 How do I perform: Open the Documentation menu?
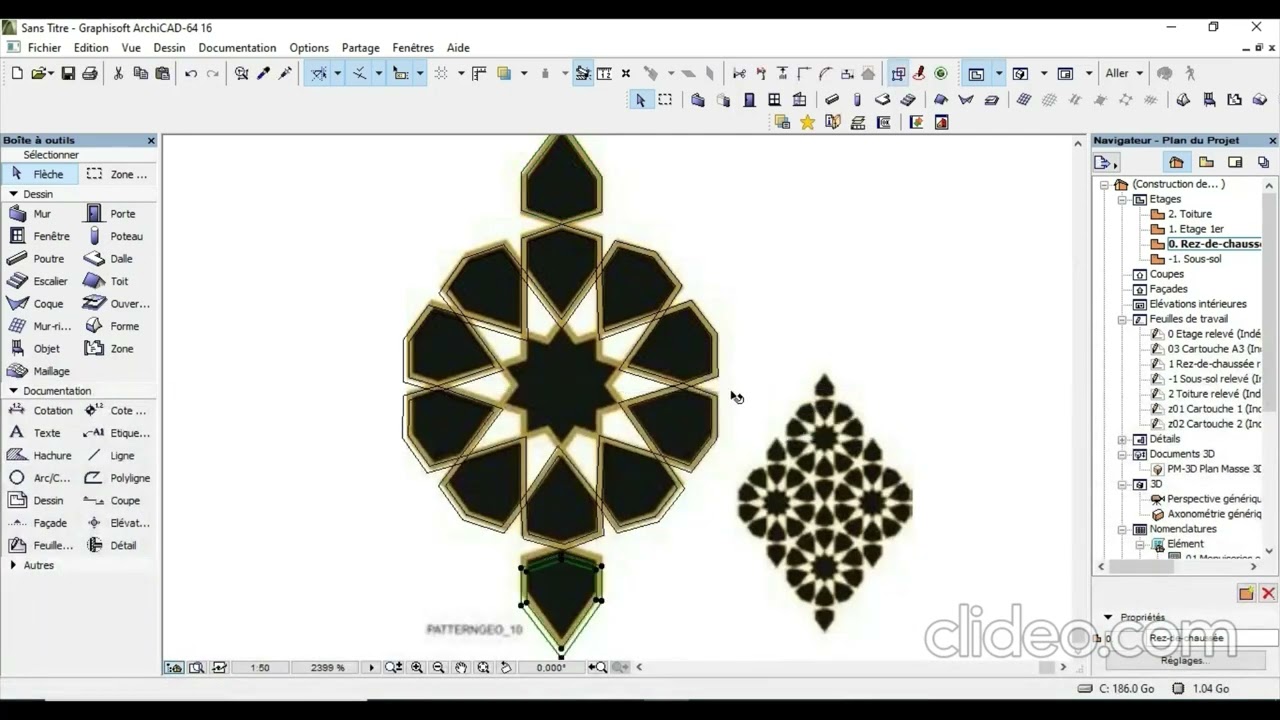(237, 48)
